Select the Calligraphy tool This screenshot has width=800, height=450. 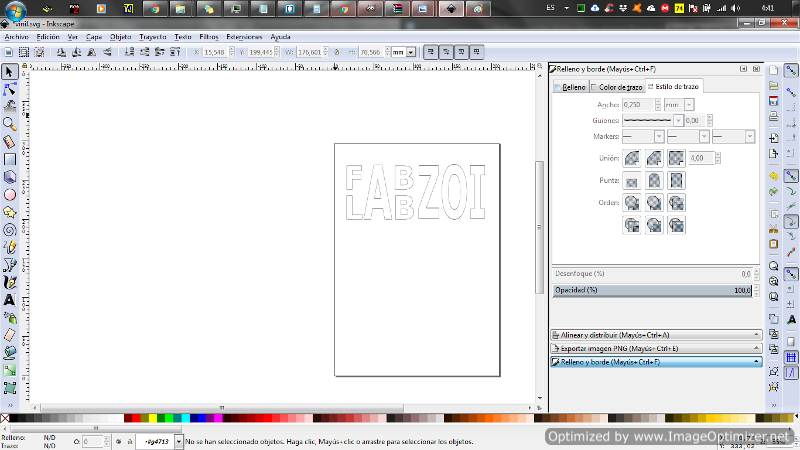9,283
